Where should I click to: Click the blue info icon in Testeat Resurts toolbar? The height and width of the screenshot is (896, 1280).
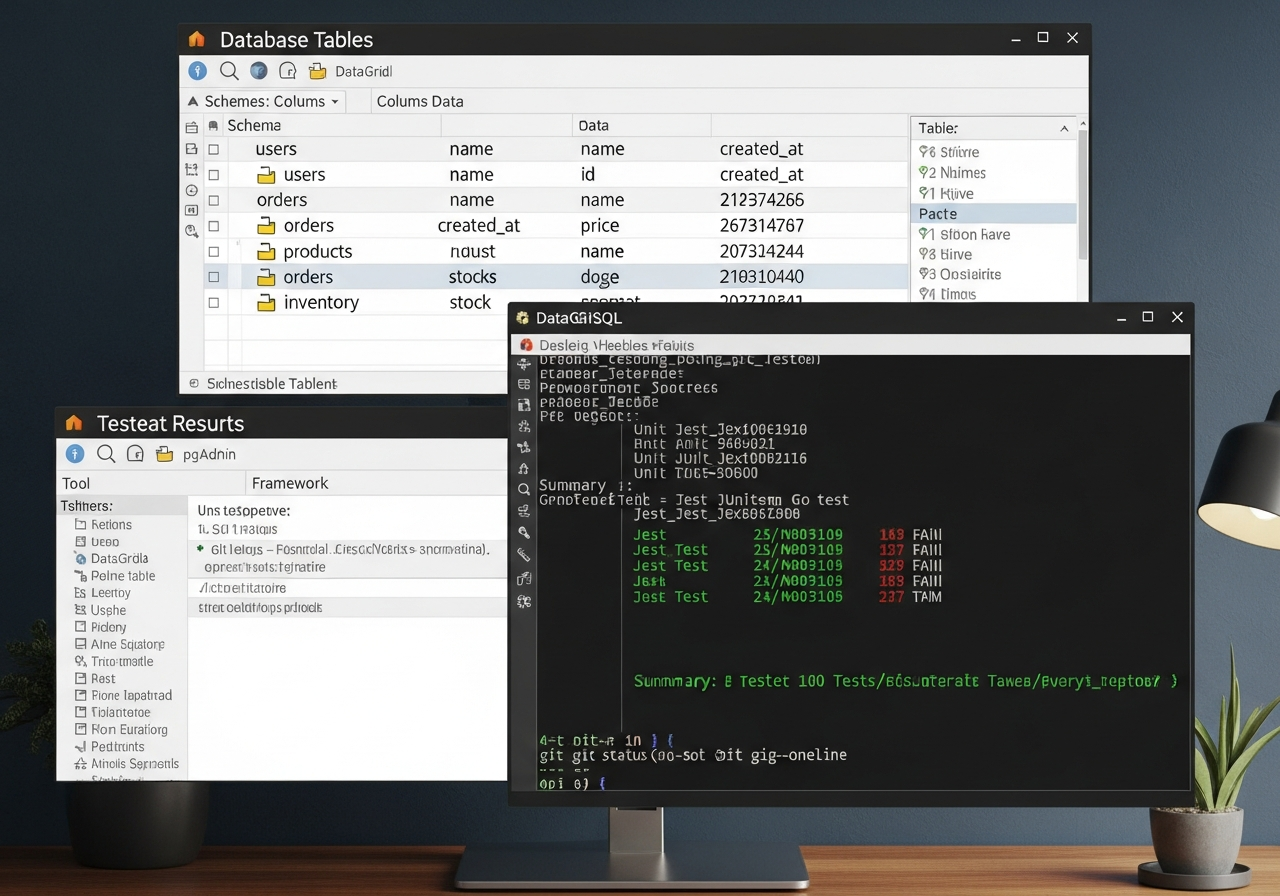pyautogui.click(x=75, y=454)
